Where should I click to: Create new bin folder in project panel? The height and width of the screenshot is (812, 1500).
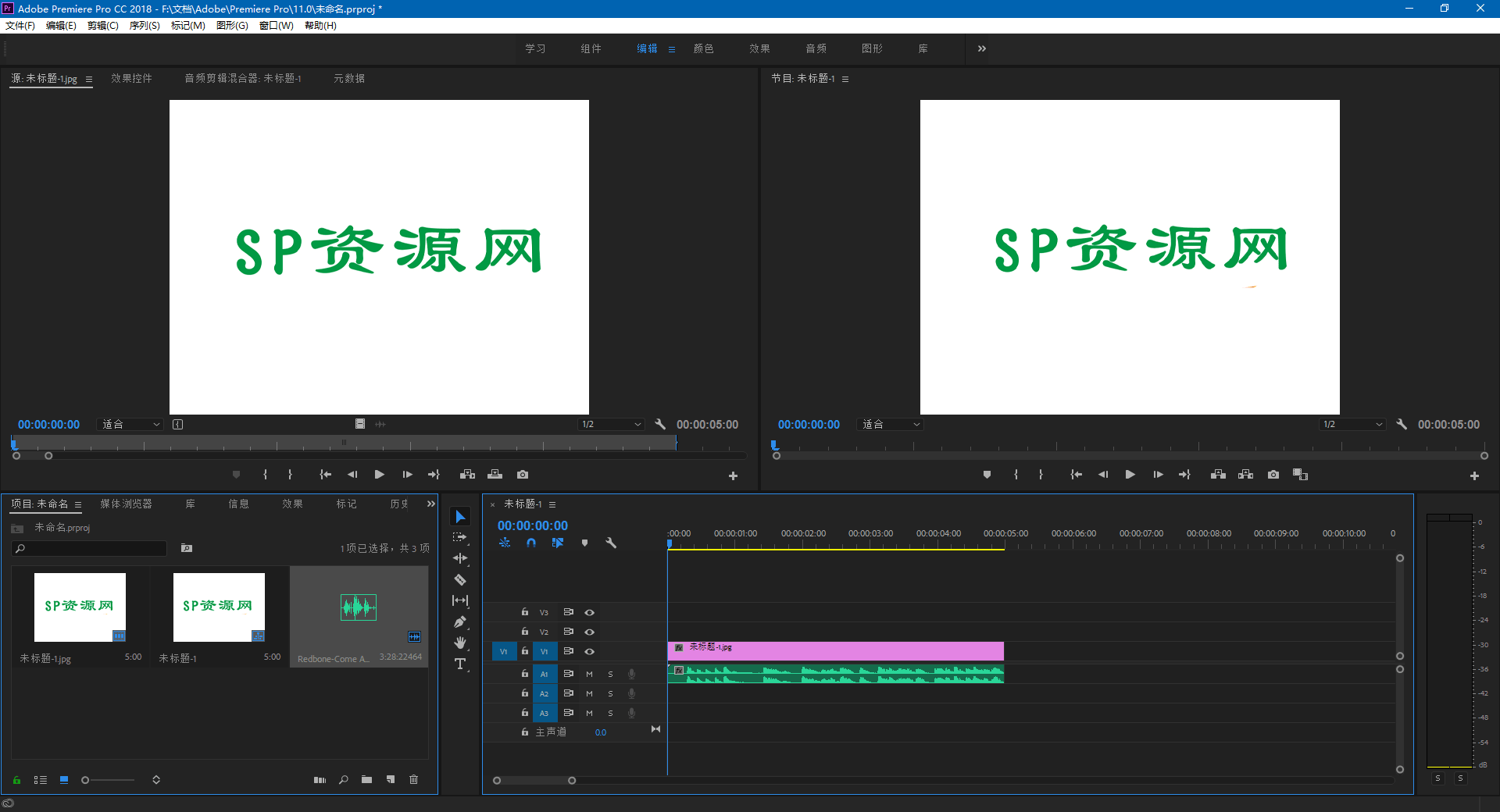click(x=366, y=779)
